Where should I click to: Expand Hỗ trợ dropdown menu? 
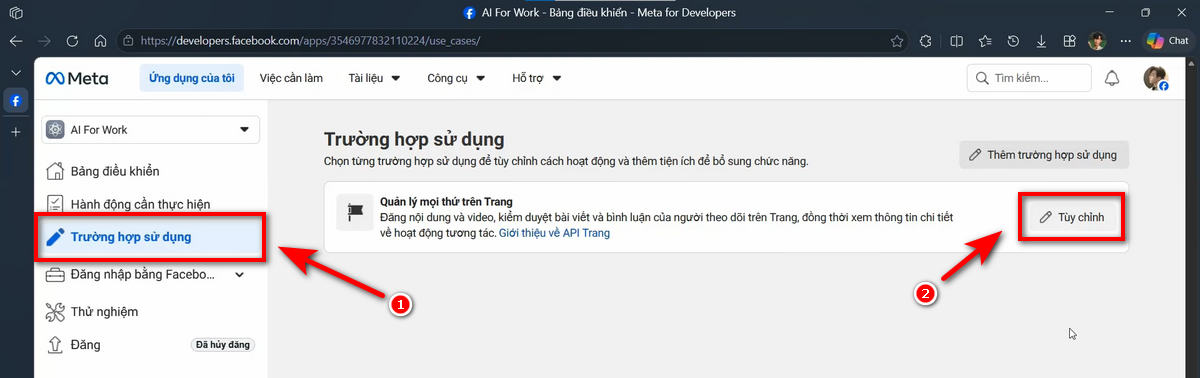(537, 78)
